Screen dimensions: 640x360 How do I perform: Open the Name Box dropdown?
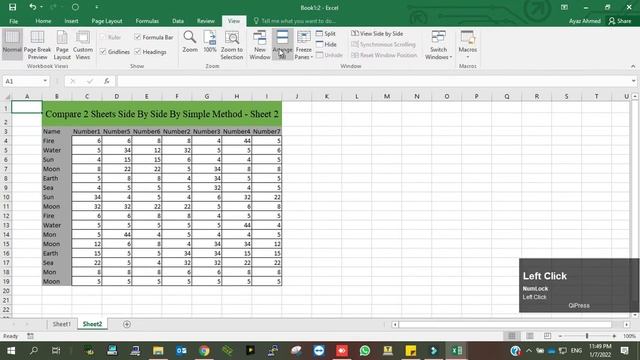(45, 81)
